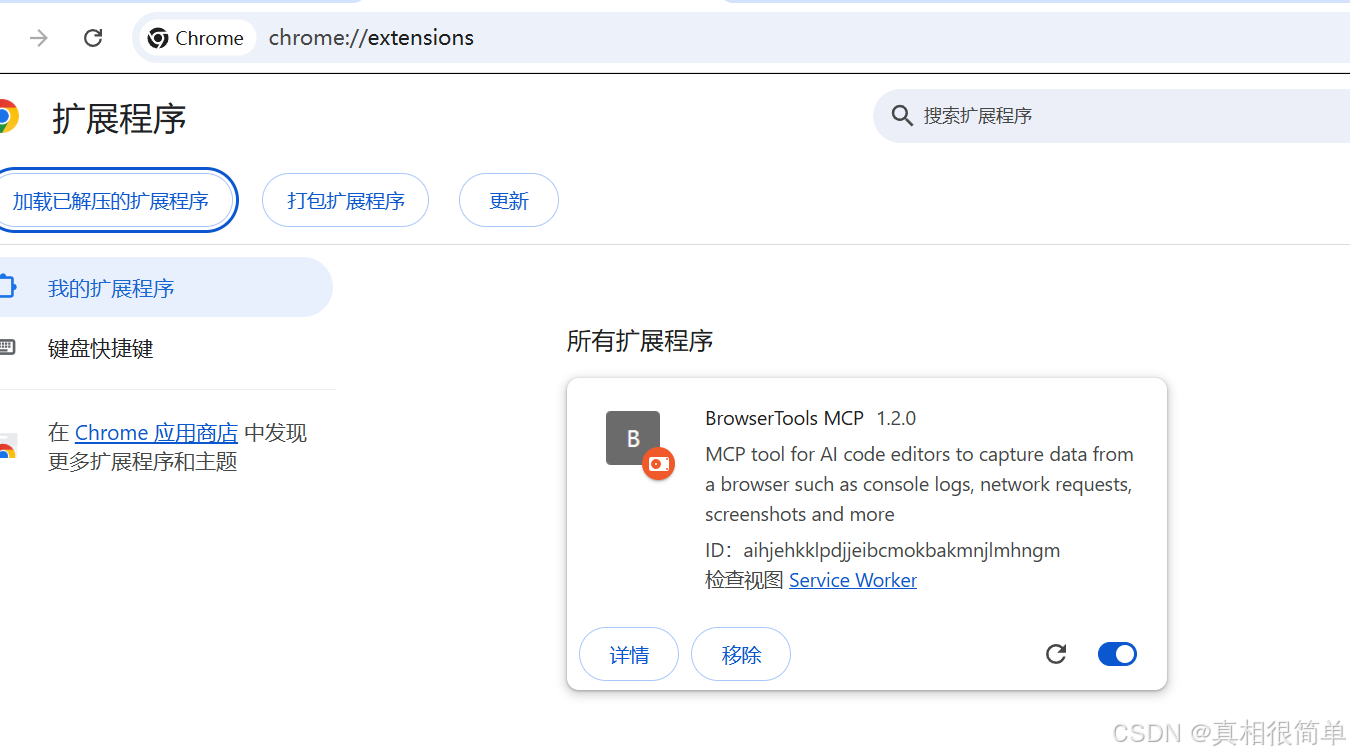1350x756 pixels.
Task: Open the Service Worker inspect link
Action: pos(853,580)
